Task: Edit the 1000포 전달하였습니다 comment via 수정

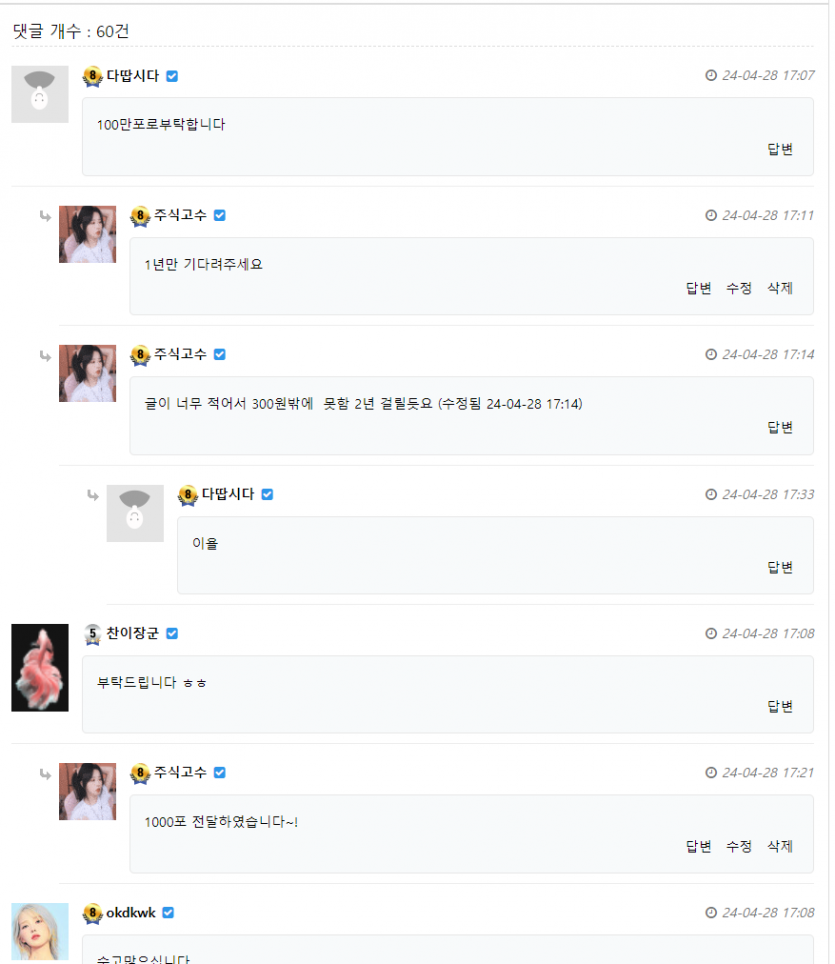Action: (739, 846)
